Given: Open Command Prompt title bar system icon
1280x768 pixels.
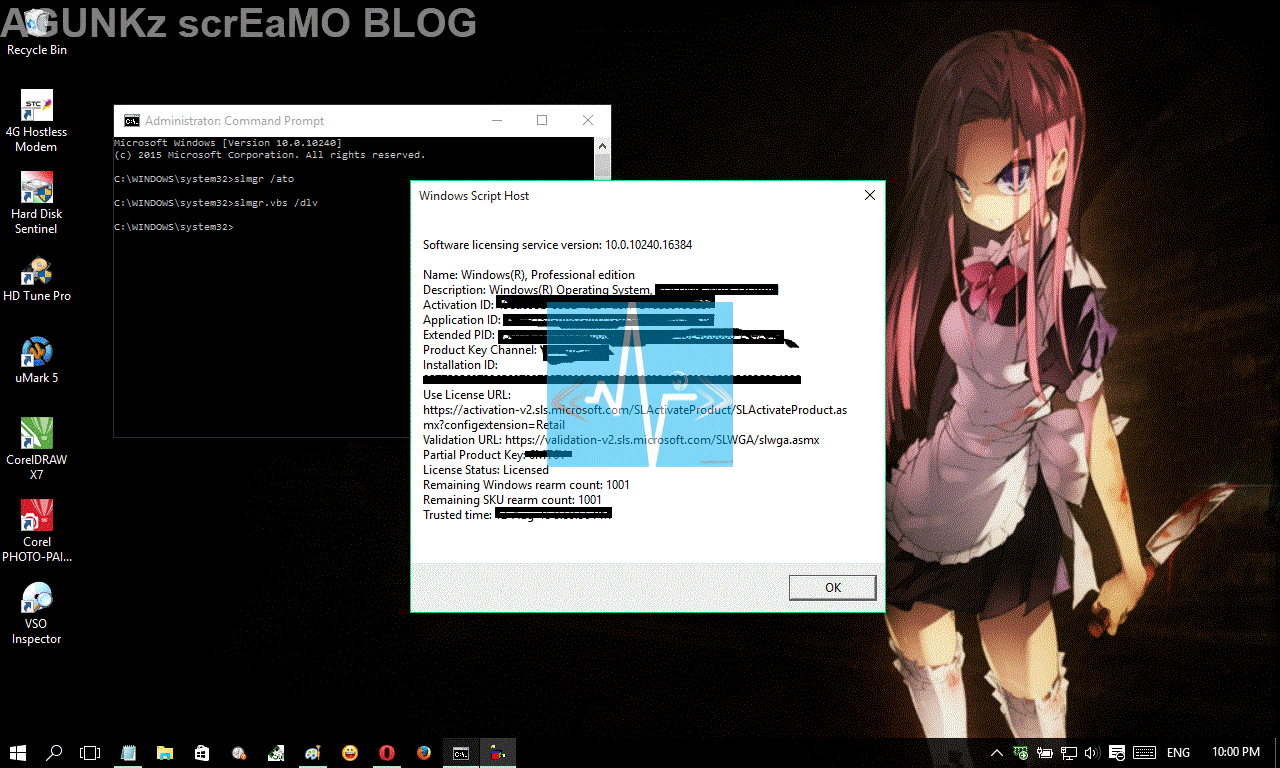Looking at the screenshot, I should coord(131,121).
